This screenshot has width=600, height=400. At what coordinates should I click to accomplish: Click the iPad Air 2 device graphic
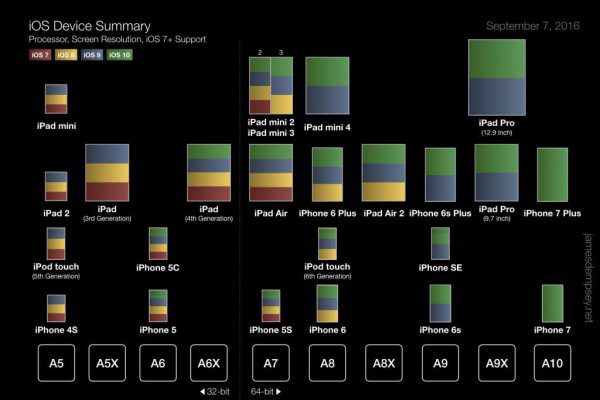tap(383, 173)
